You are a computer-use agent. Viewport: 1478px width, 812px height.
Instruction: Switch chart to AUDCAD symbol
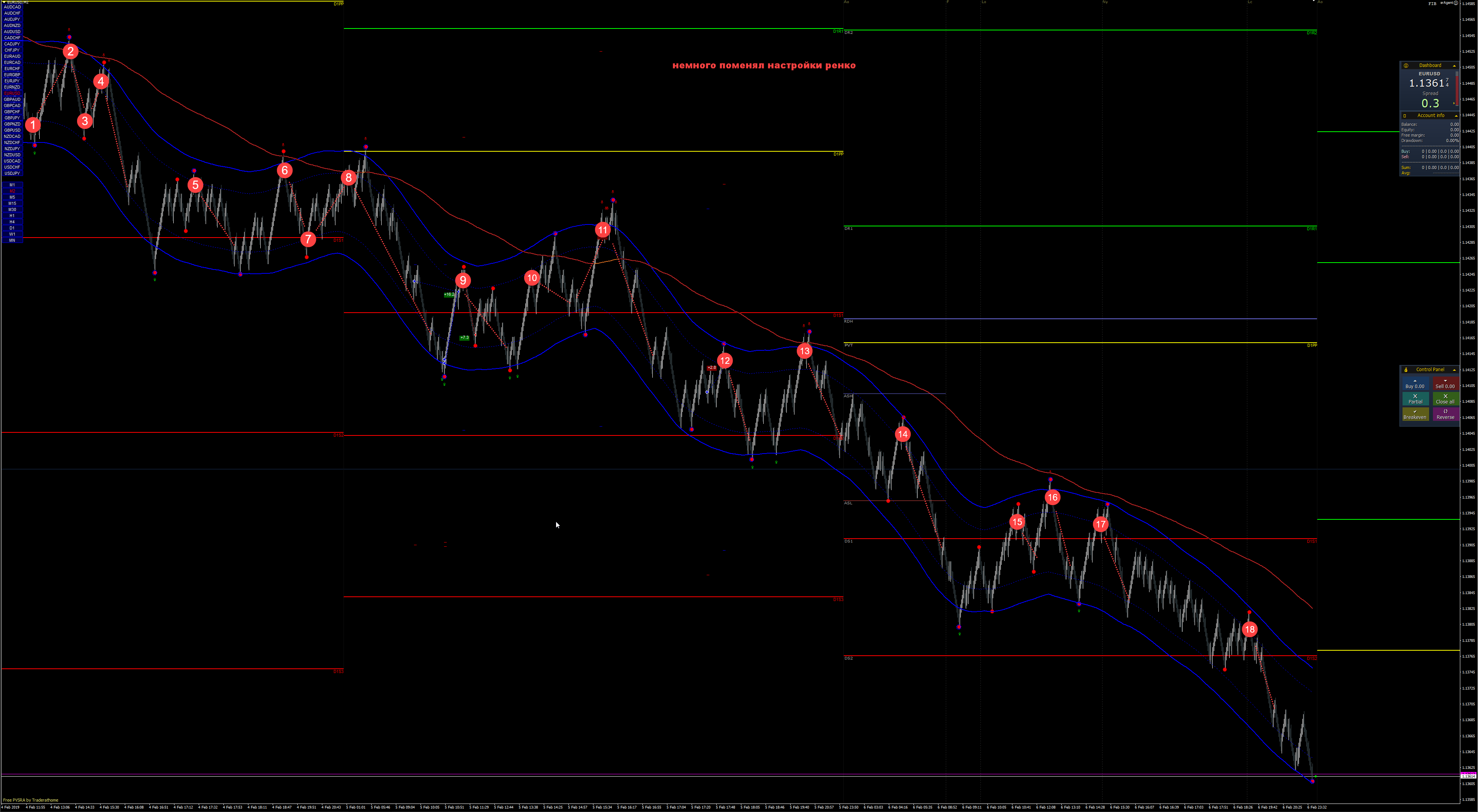[x=12, y=7]
